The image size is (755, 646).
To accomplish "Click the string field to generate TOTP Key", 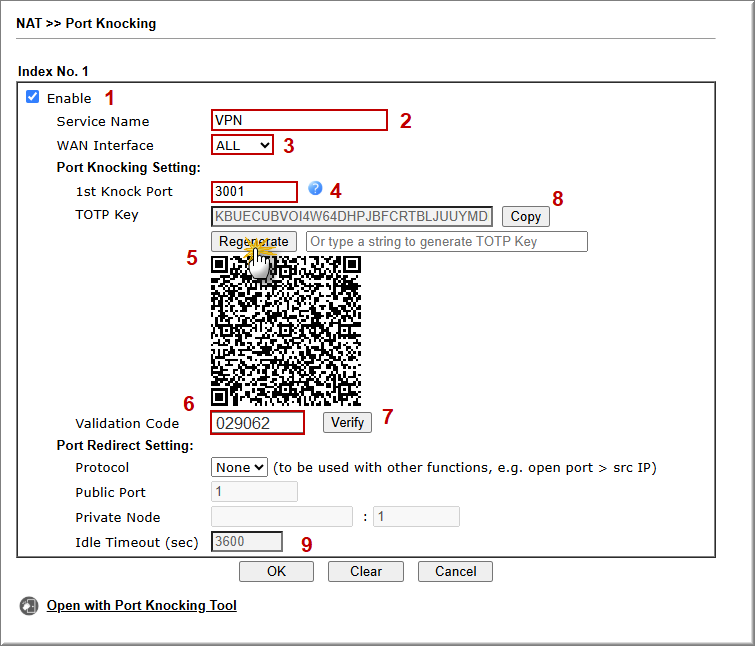I will pos(446,241).
